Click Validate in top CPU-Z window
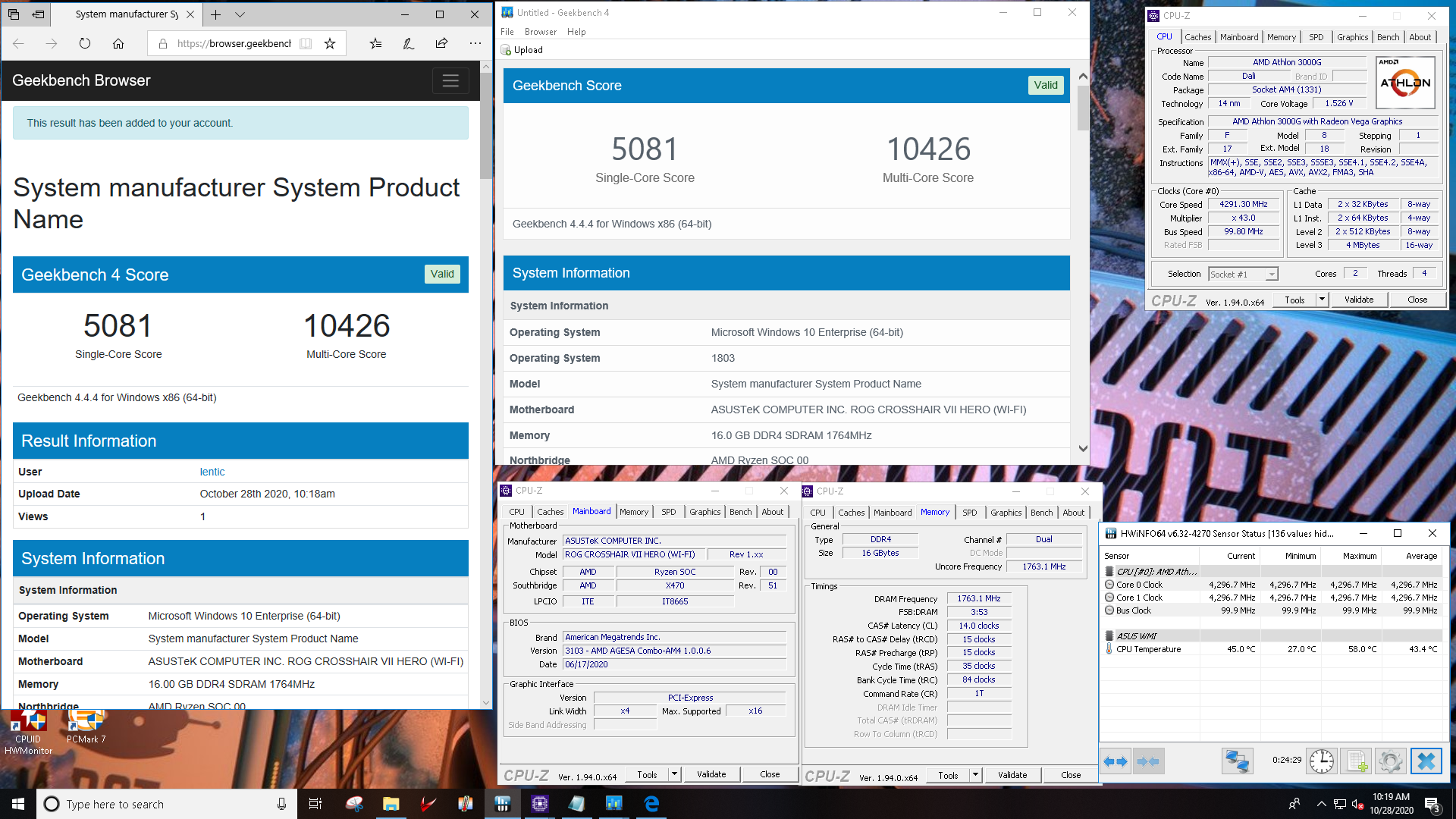The height and width of the screenshot is (819, 1456). point(1359,300)
